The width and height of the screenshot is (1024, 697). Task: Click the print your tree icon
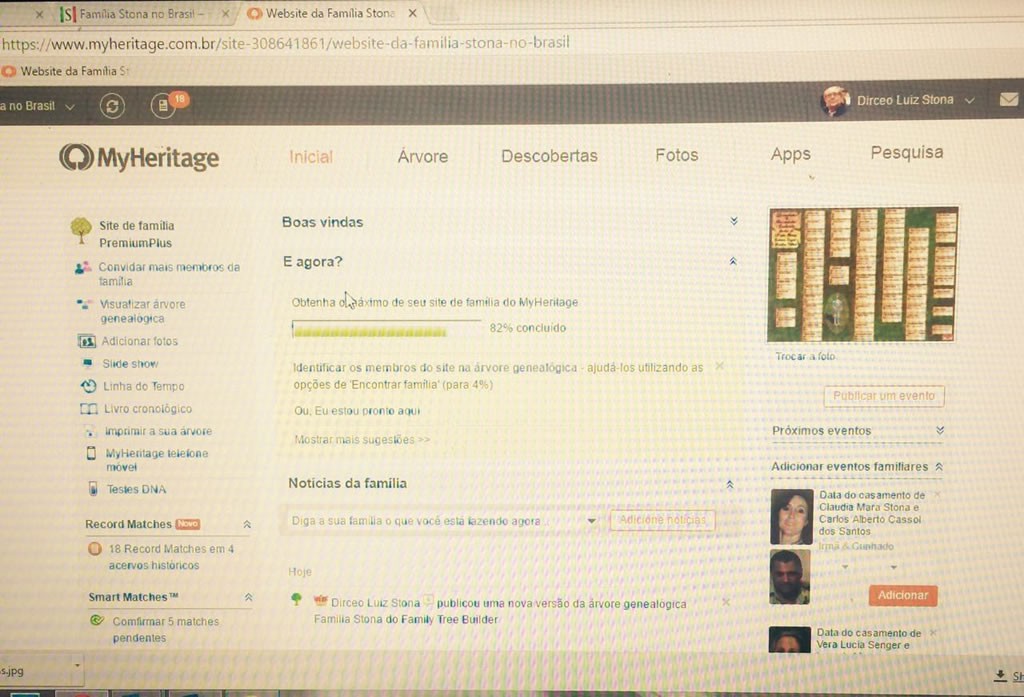(89, 432)
